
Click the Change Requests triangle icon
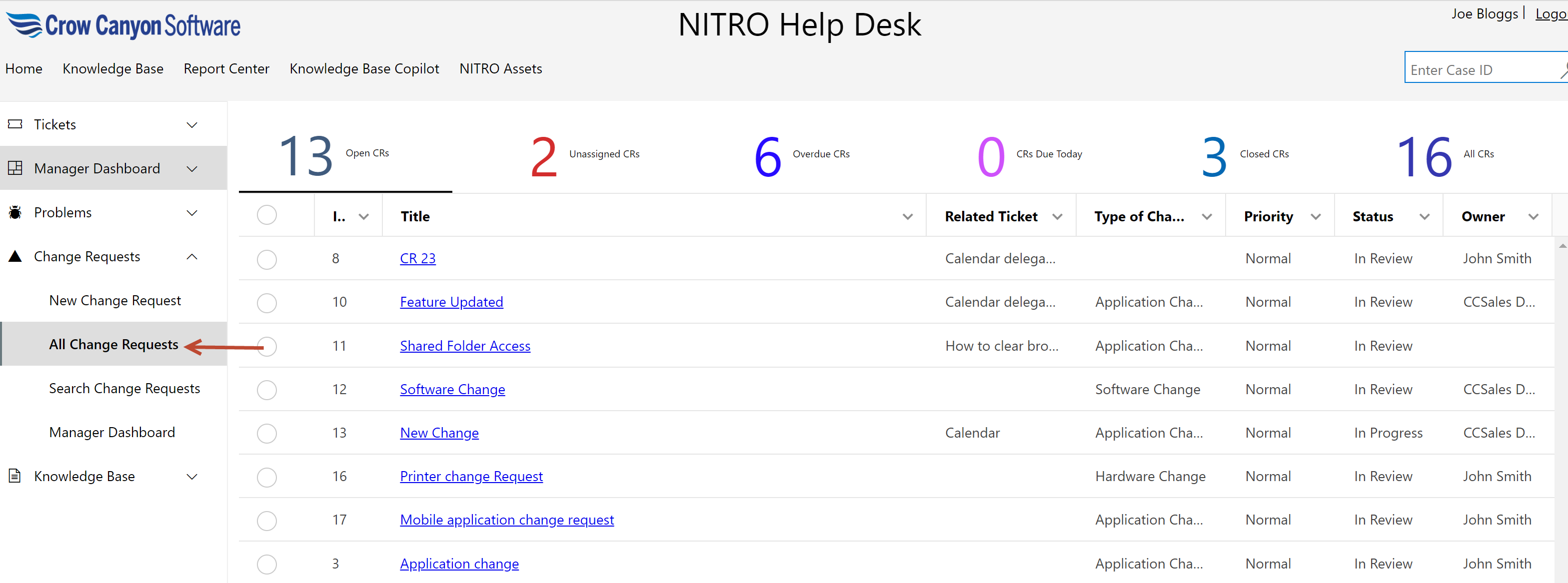click(15, 256)
